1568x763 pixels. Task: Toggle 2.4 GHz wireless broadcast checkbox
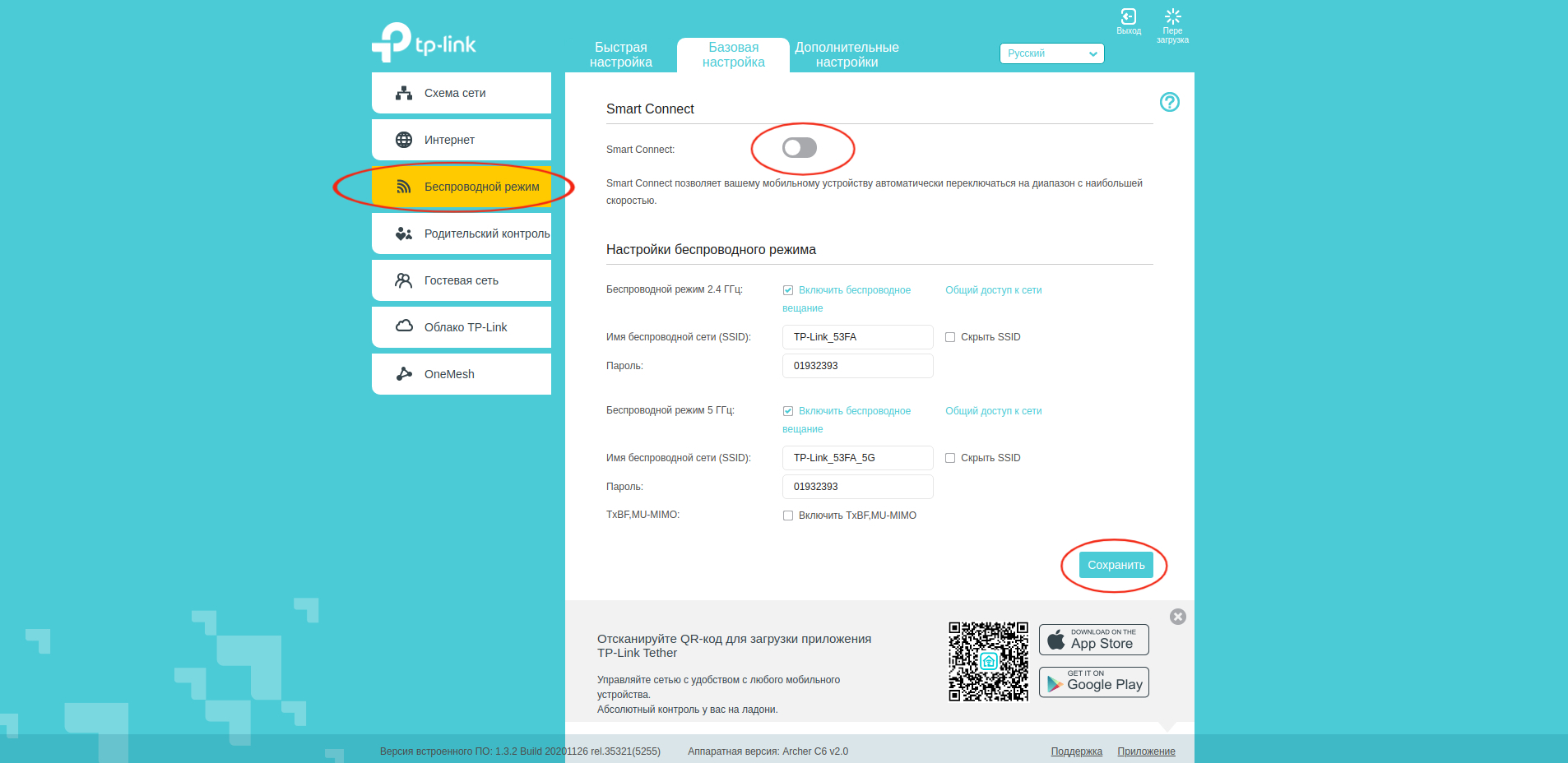pyautogui.click(x=788, y=290)
